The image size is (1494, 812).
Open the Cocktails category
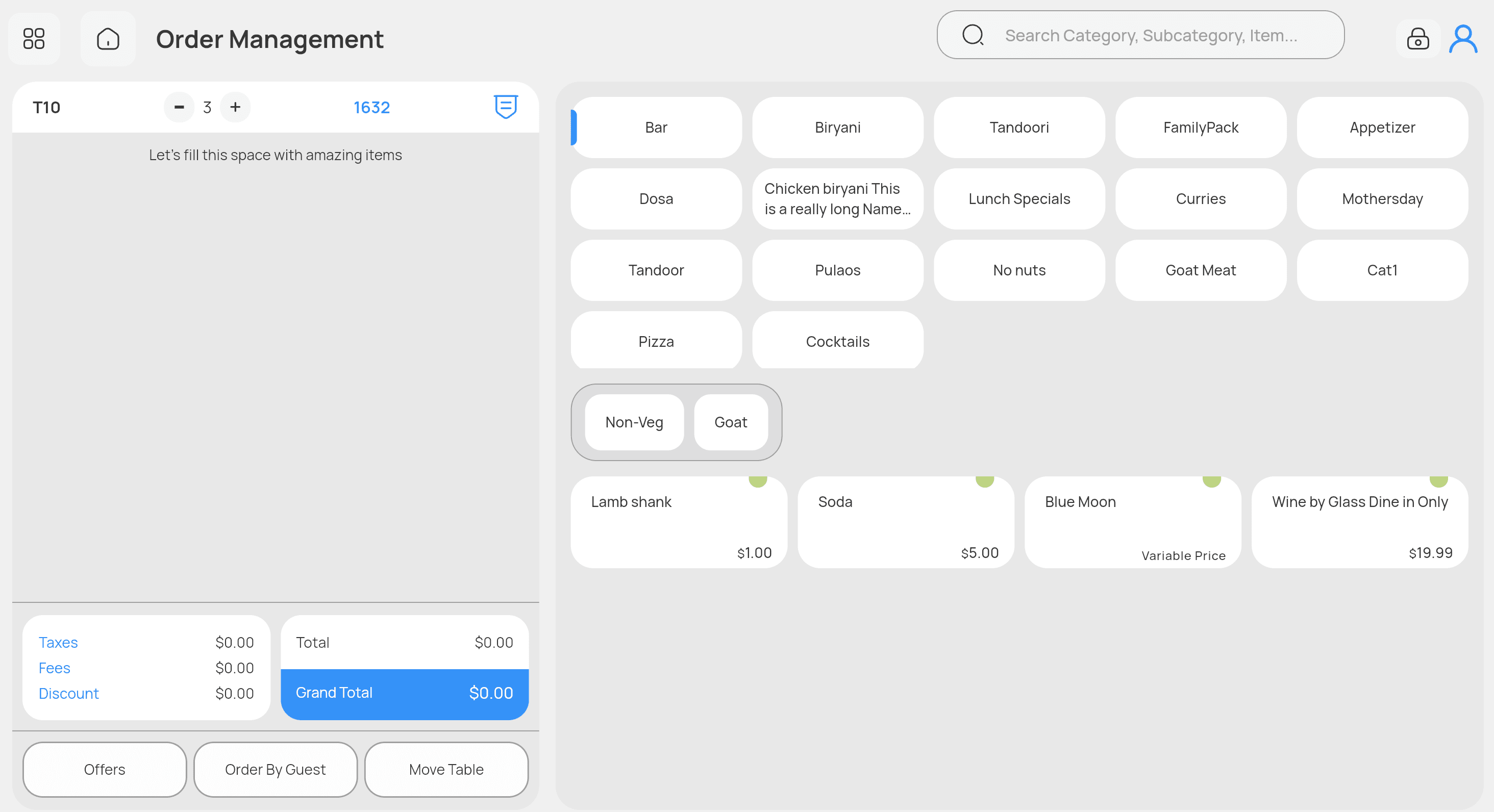(x=837, y=341)
